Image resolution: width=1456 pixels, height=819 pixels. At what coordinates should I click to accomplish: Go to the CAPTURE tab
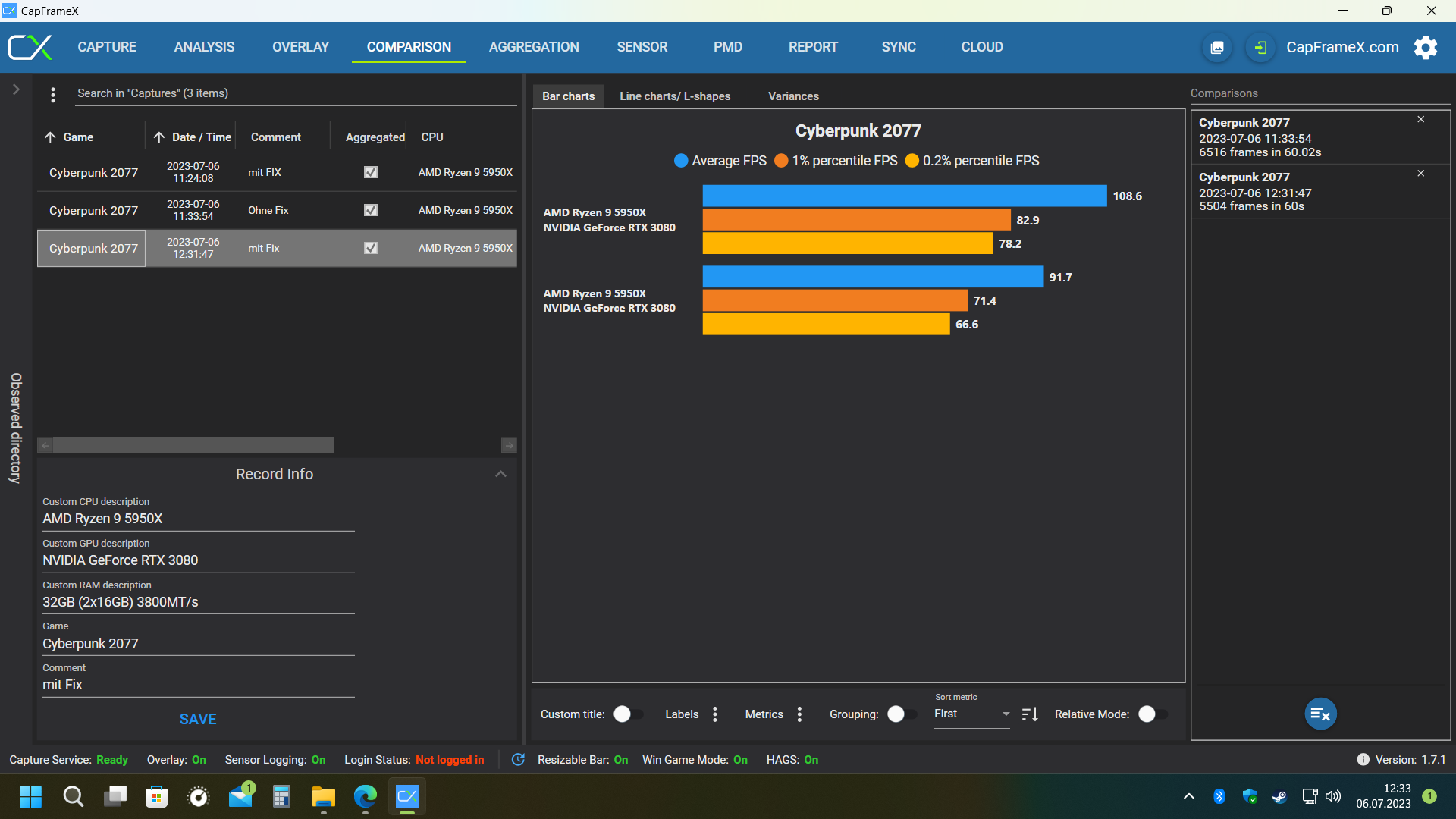pos(107,47)
